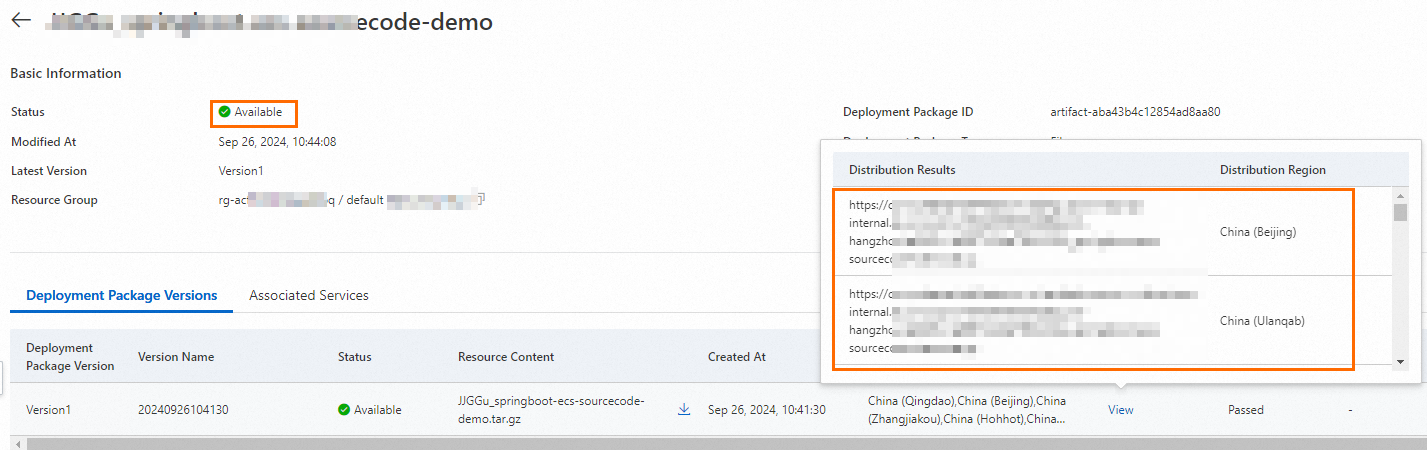Viewport: 1427px width, 450px height.
Task: Select the China (Ulanqab) distribution region
Action: point(1262,321)
